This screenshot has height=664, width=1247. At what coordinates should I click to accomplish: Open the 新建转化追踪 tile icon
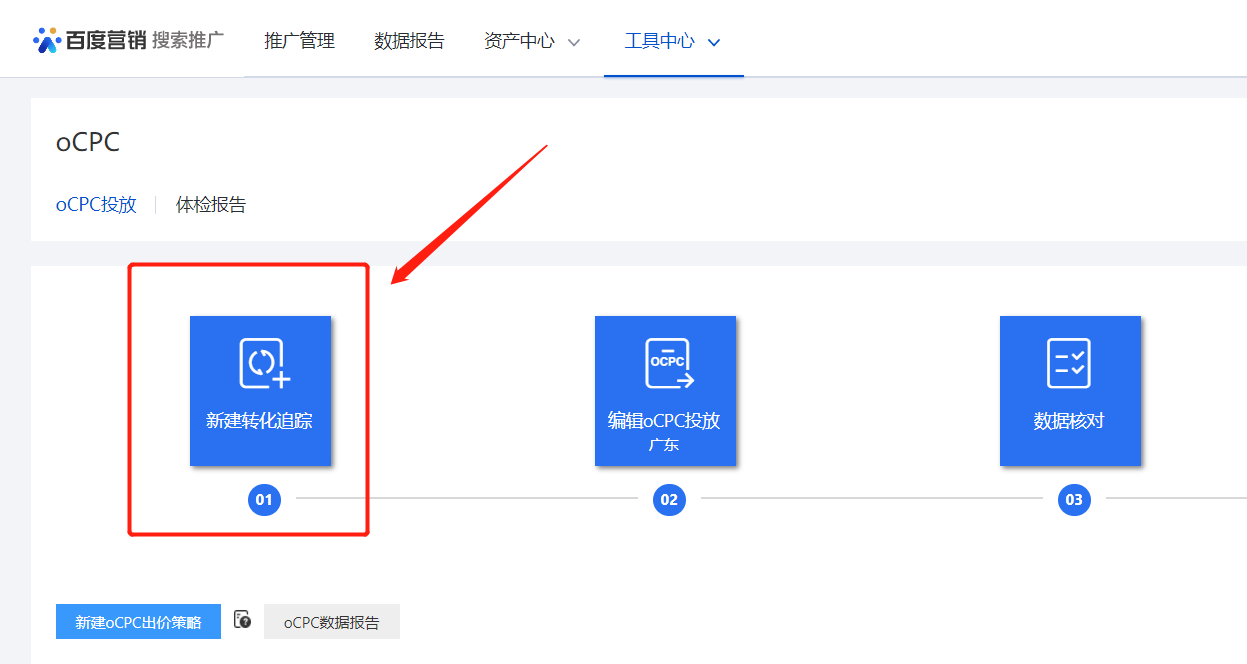(264, 363)
